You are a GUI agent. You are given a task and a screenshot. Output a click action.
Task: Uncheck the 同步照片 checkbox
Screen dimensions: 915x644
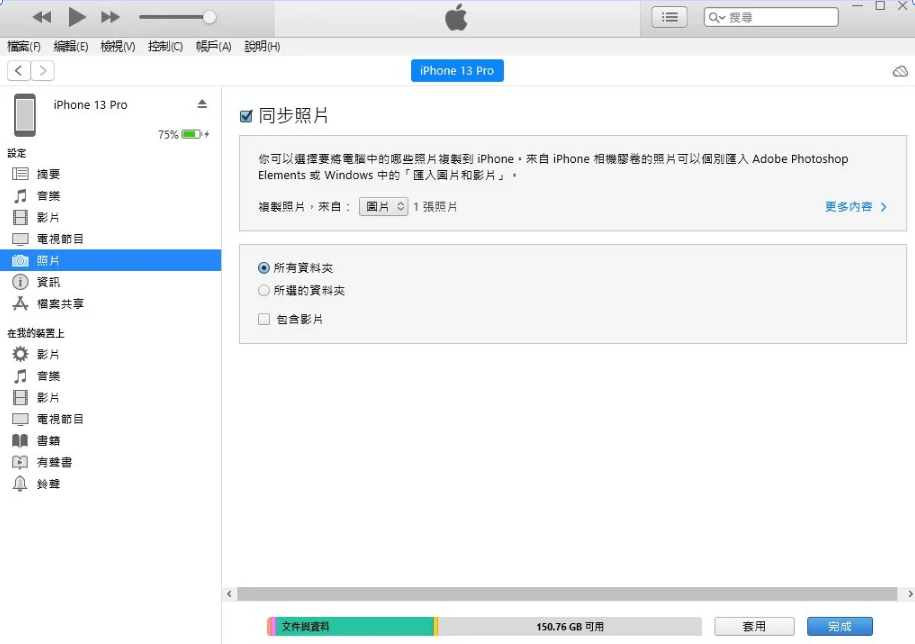245,114
